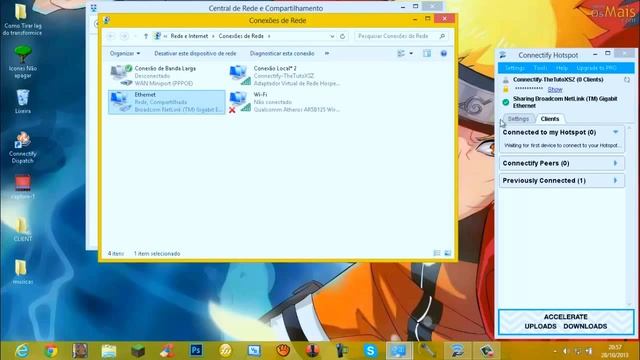Show more toolbar commands chevron
Screen dimensions: 640x360
(327, 53)
